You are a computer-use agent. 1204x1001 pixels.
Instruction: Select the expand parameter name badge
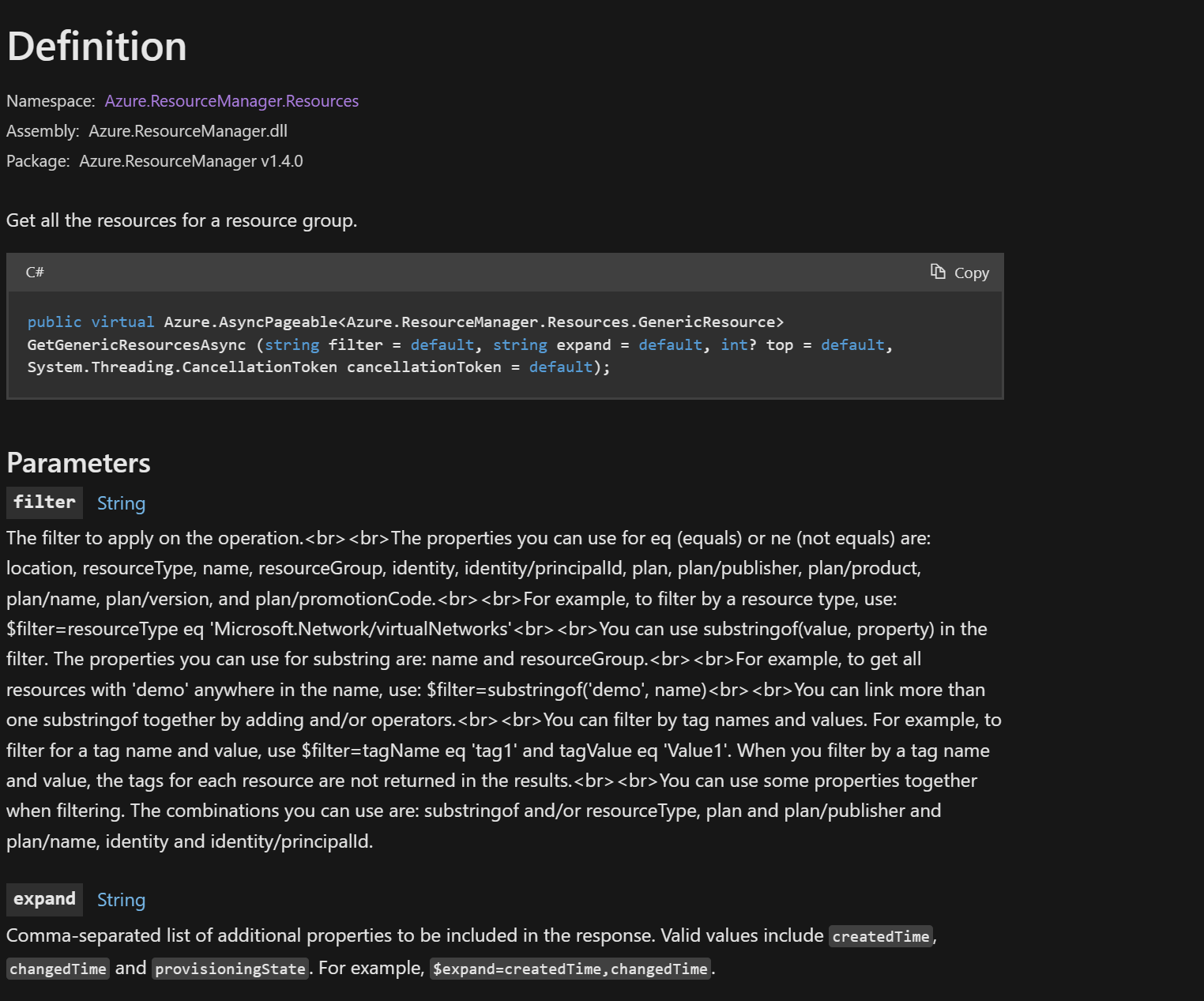(44, 899)
